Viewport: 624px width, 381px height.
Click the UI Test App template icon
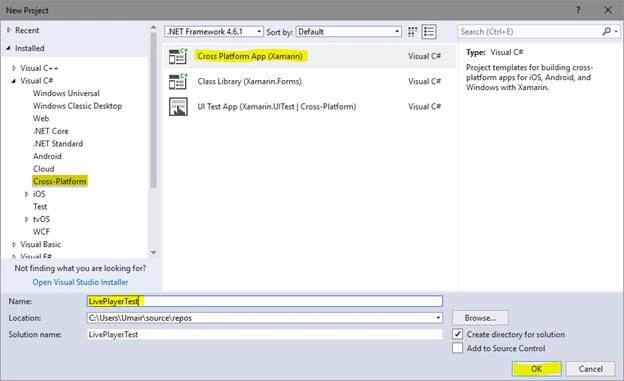[x=178, y=107]
